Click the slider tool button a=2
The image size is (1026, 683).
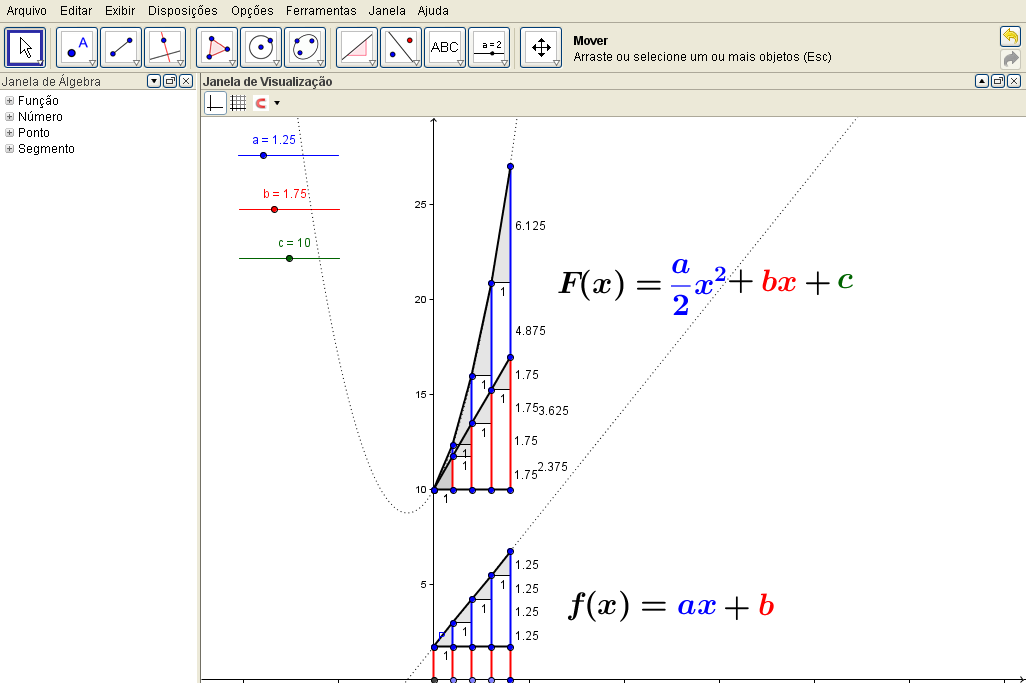489,47
